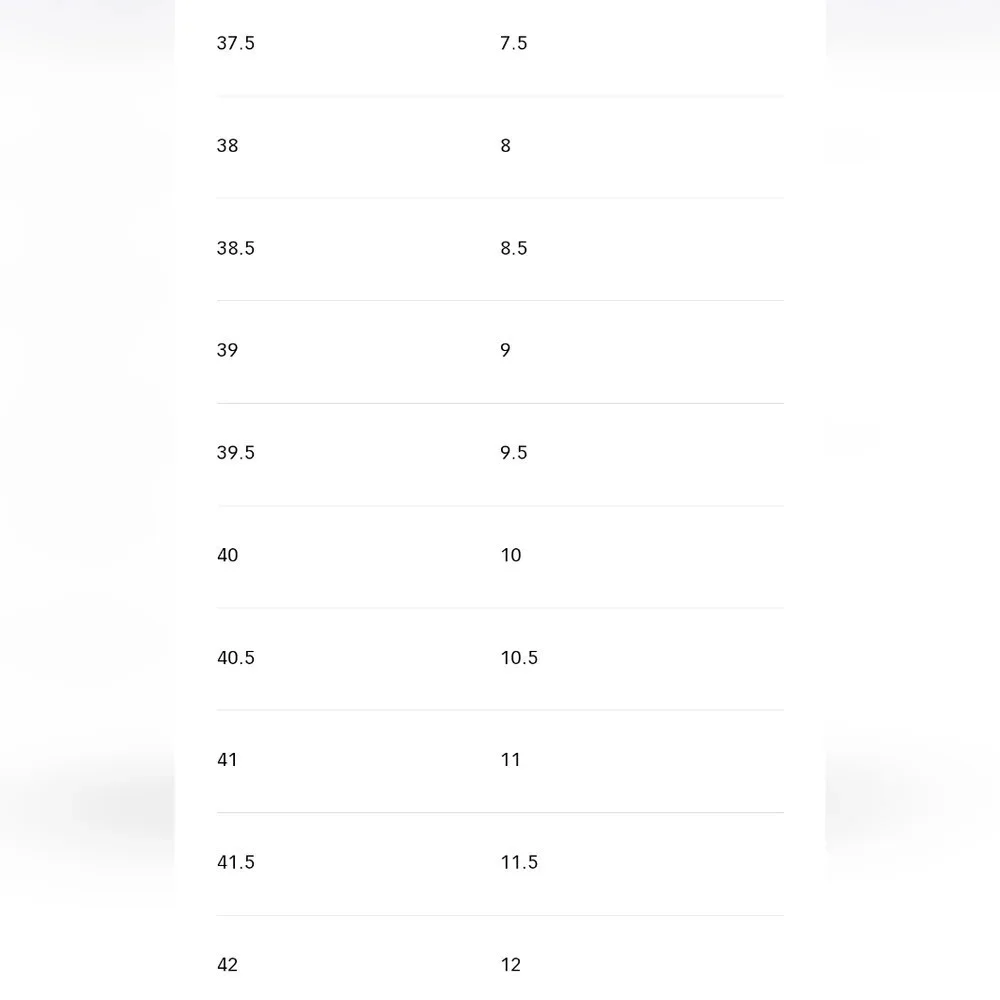
Task: Select the size 9 value
Action: tap(506, 350)
